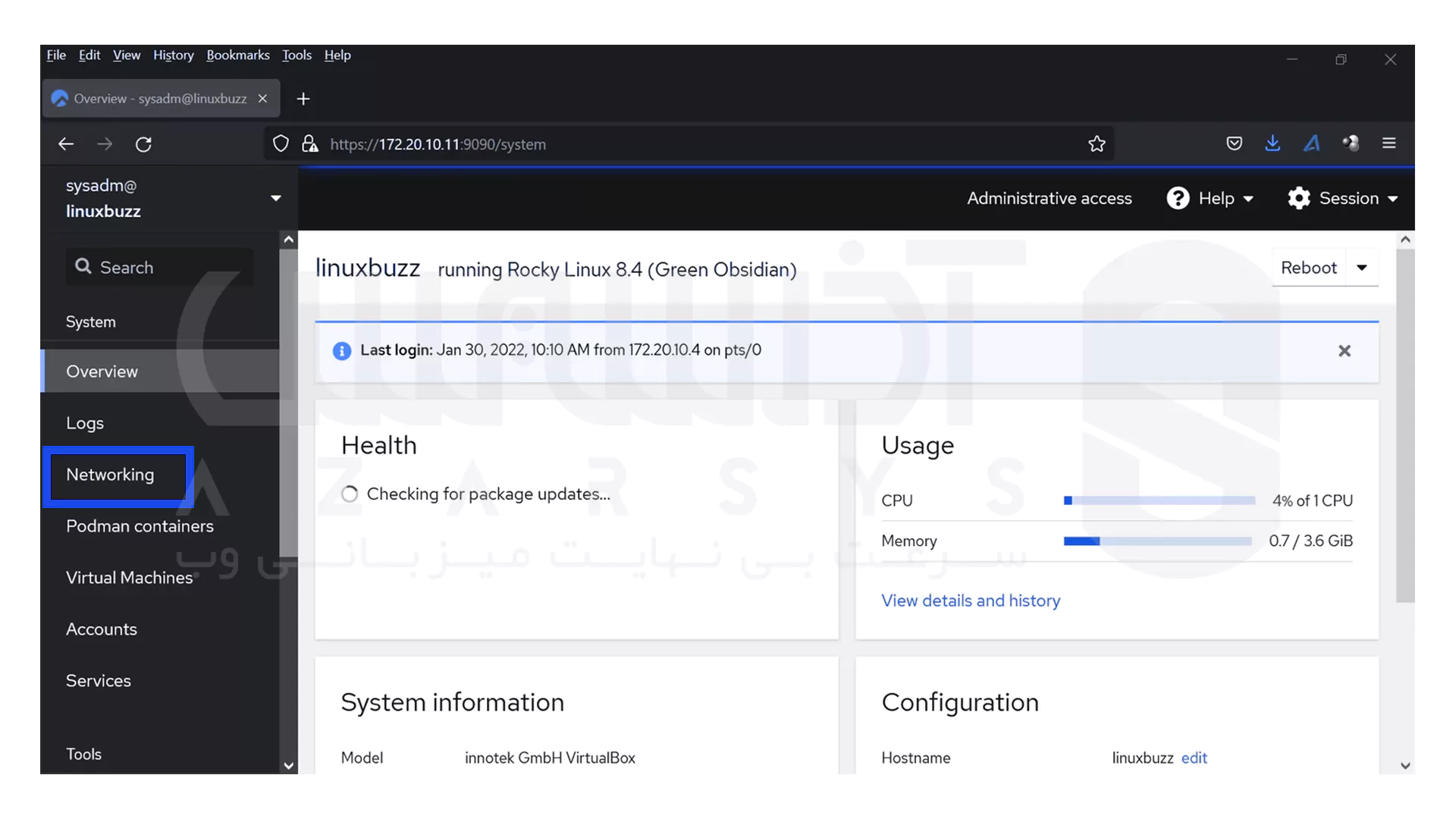Click the main page scroll down arrow
This screenshot has width=1456, height=819.
coord(1405,765)
